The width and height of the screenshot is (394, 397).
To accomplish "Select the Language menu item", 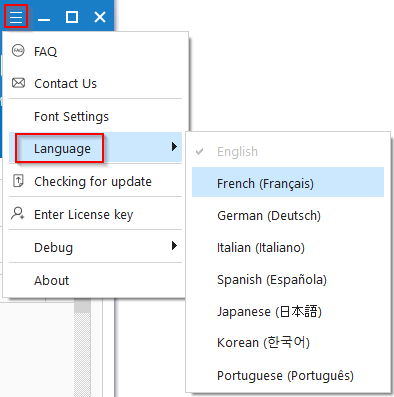I will [x=95, y=148].
